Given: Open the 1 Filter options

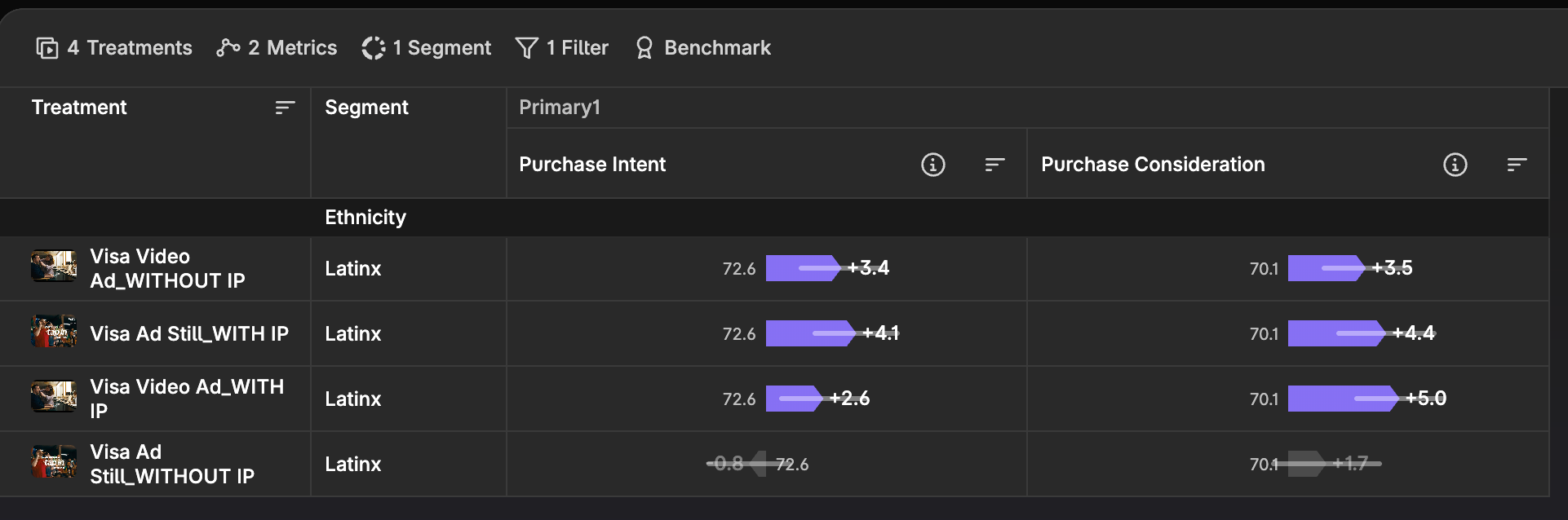Looking at the screenshot, I should click(x=562, y=48).
